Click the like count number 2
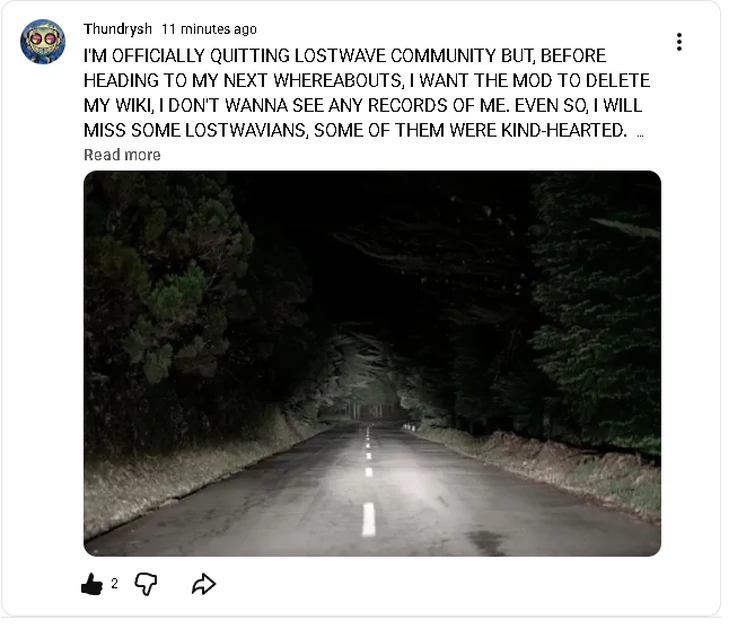 (114, 584)
